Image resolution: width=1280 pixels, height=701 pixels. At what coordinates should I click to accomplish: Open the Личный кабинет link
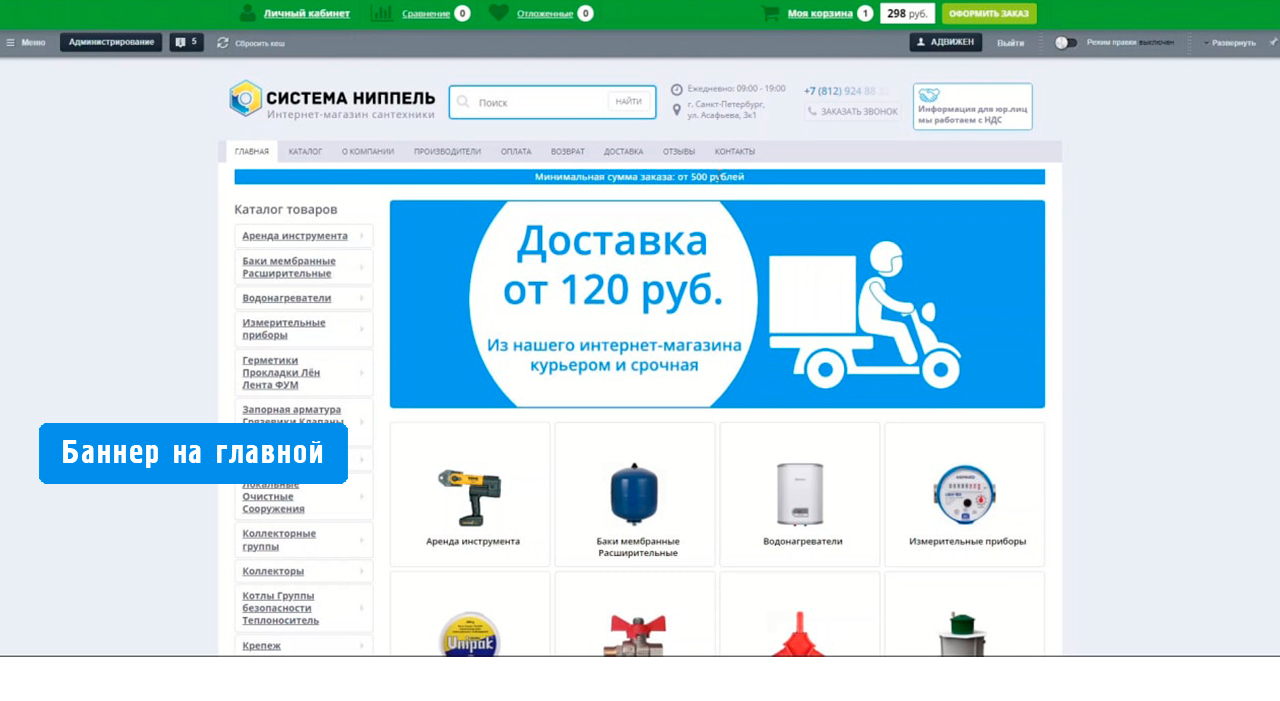307,13
